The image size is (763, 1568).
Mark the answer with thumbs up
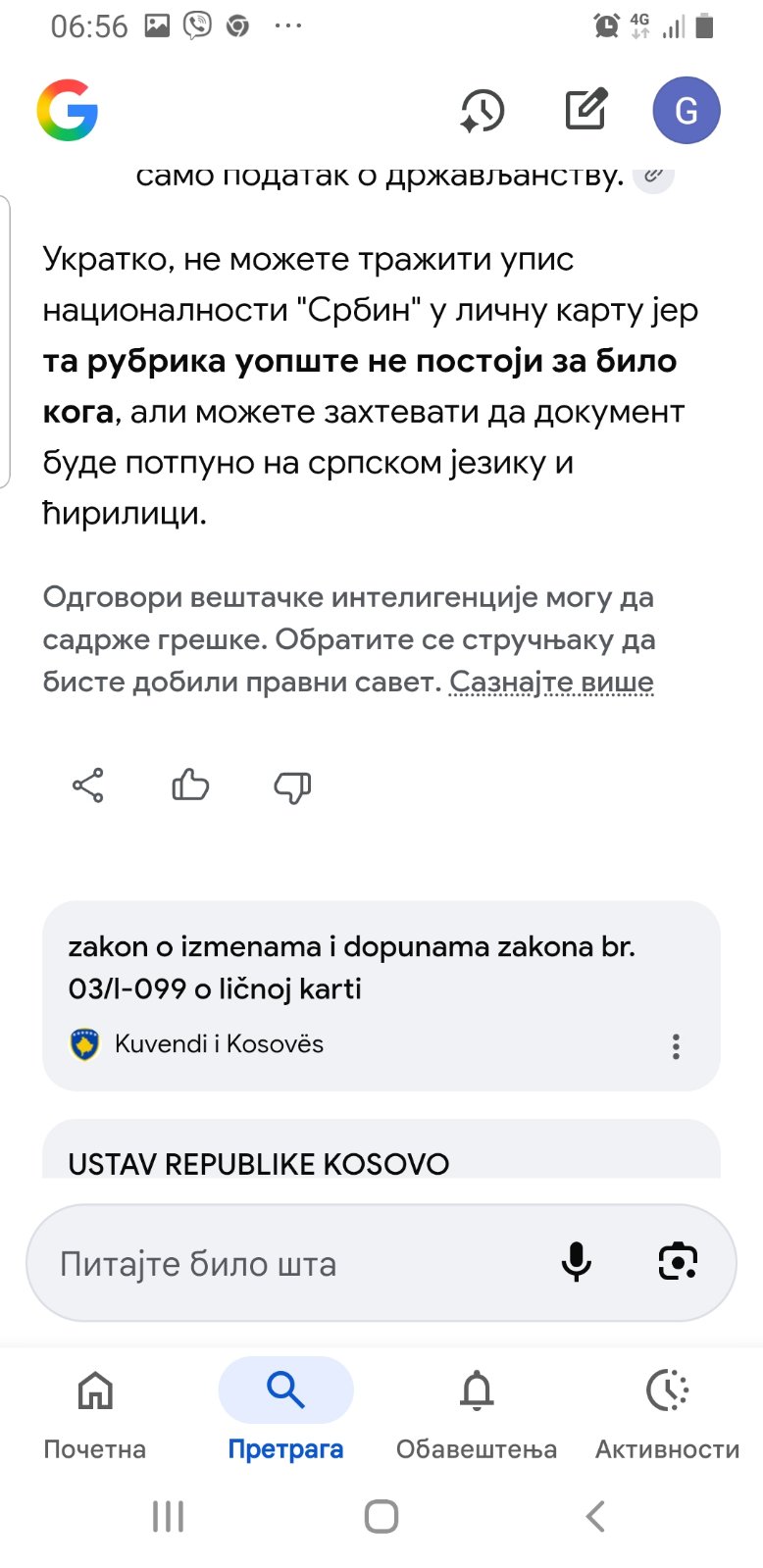190,785
